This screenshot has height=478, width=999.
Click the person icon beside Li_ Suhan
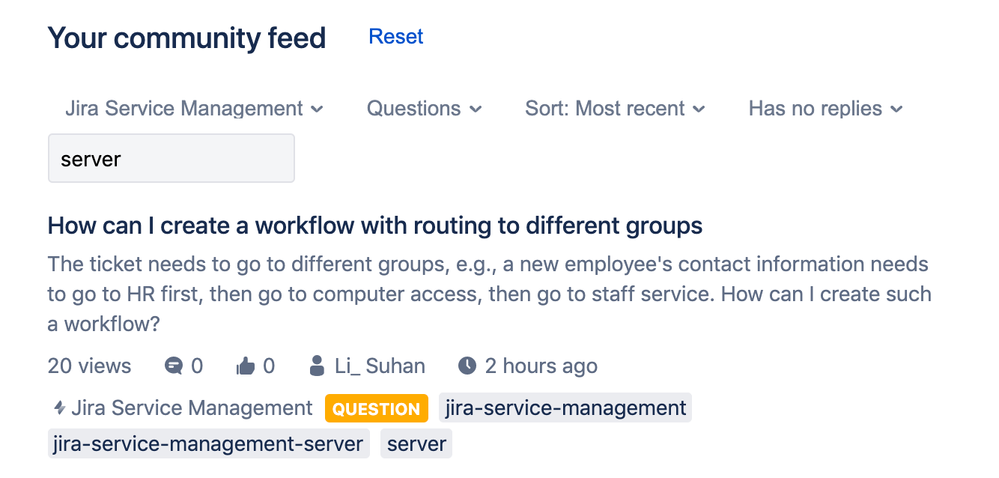tap(315, 366)
